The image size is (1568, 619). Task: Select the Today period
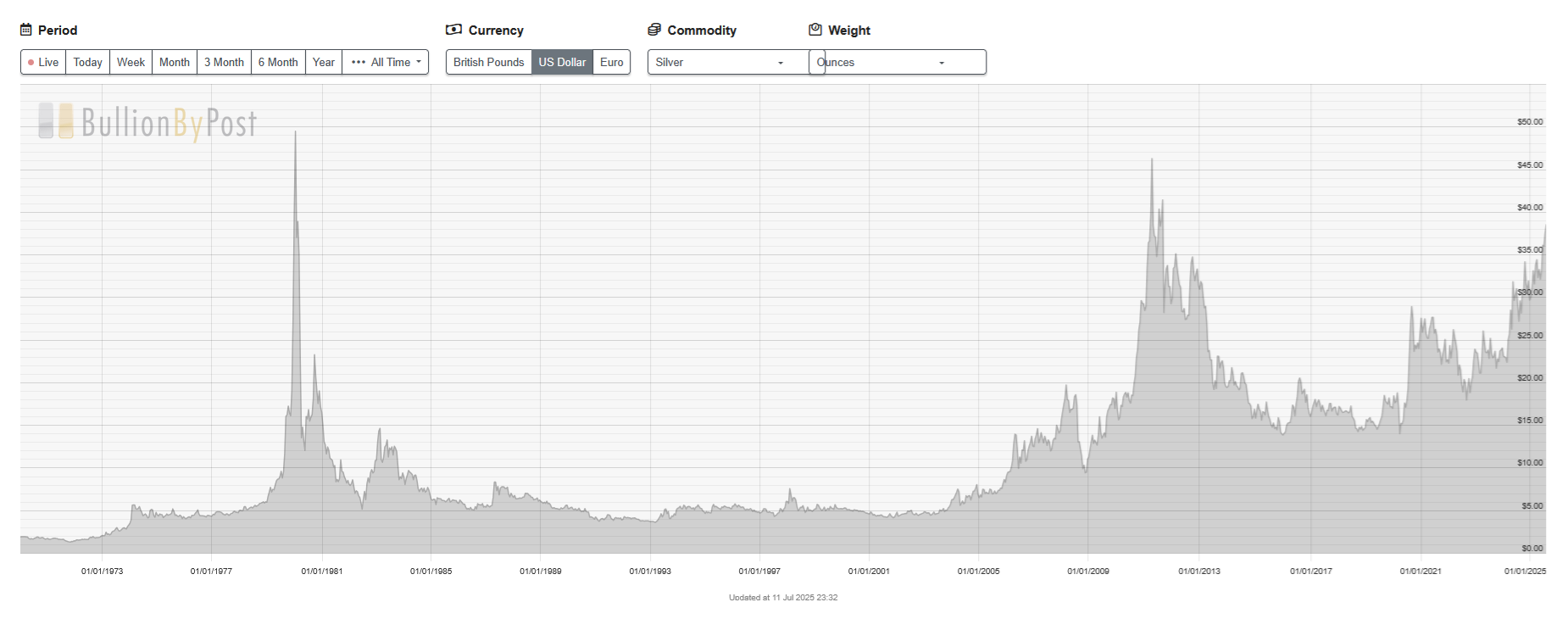coord(88,62)
